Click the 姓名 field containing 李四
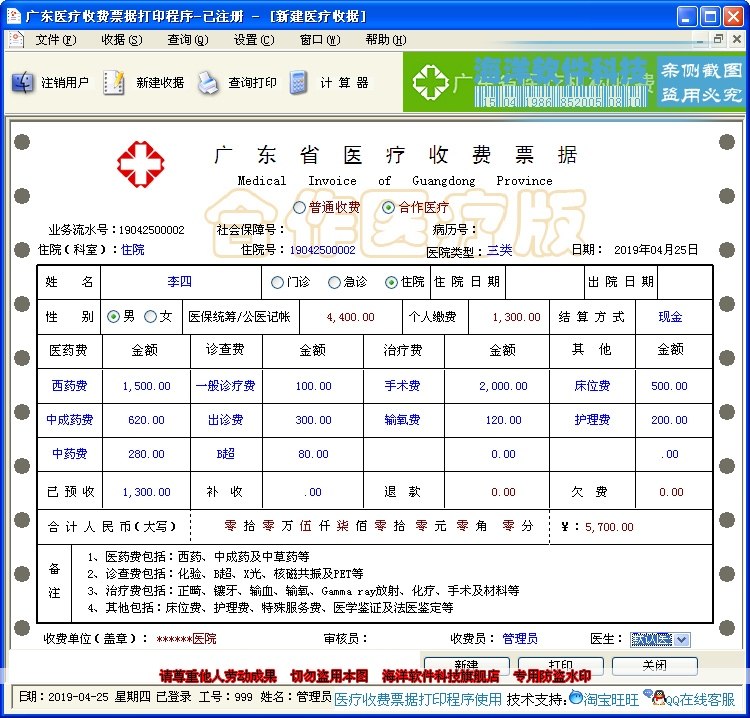The width and height of the screenshot is (750, 718). (x=180, y=282)
